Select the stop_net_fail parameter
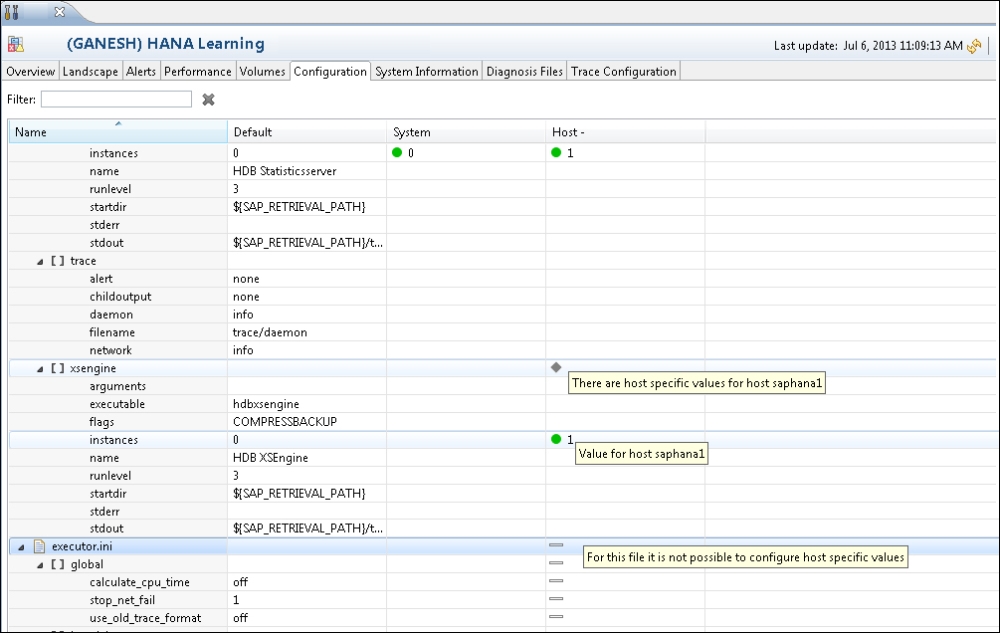Viewport: 1000px width, 633px height. click(504, 600)
